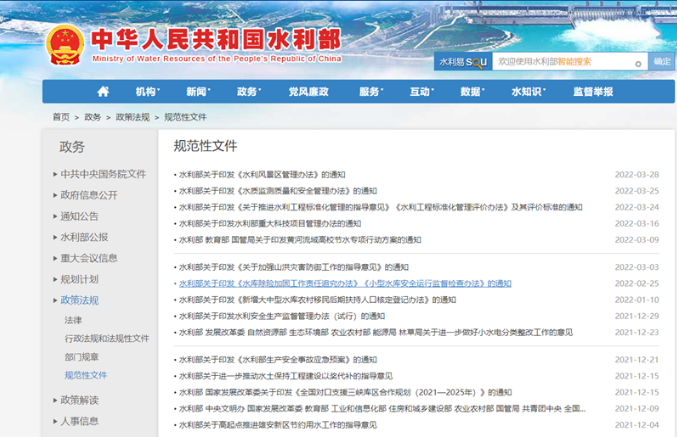Open the 水知识 navigation menu

point(528,92)
